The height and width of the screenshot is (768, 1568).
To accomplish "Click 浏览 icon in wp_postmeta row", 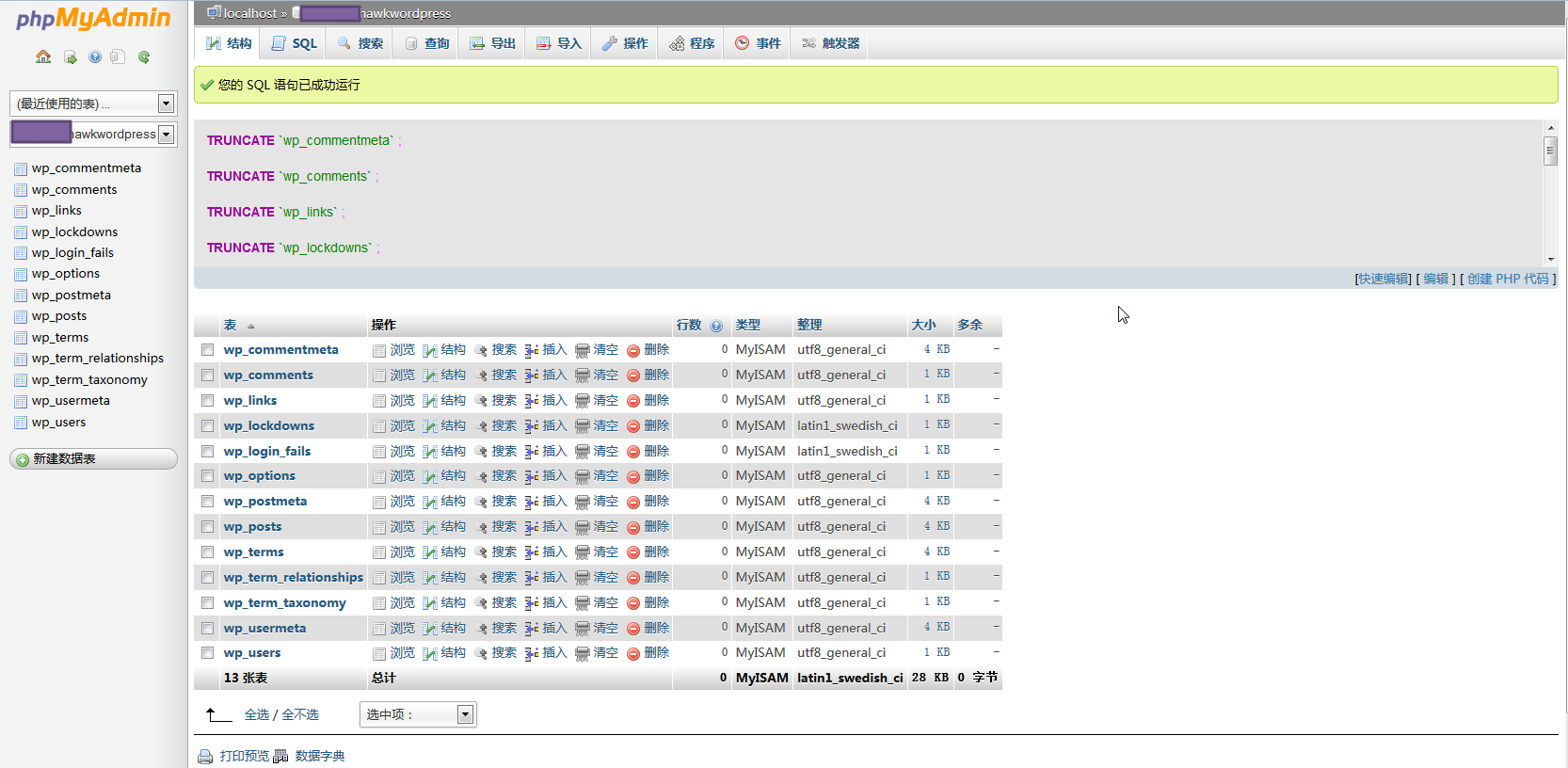I will [379, 502].
